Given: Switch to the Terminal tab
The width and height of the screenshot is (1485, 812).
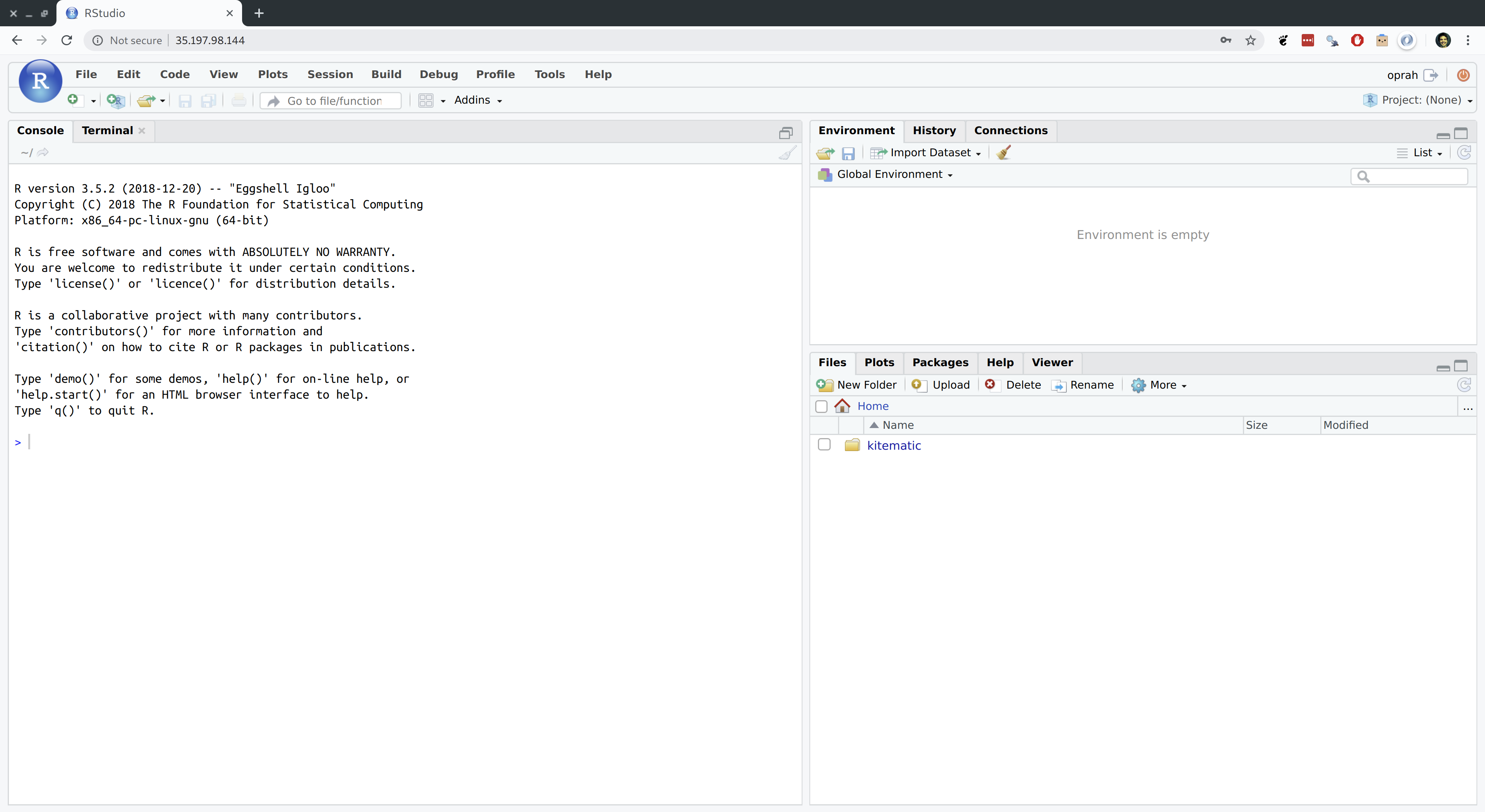Looking at the screenshot, I should pyautogui.click(x=107, y=130).
